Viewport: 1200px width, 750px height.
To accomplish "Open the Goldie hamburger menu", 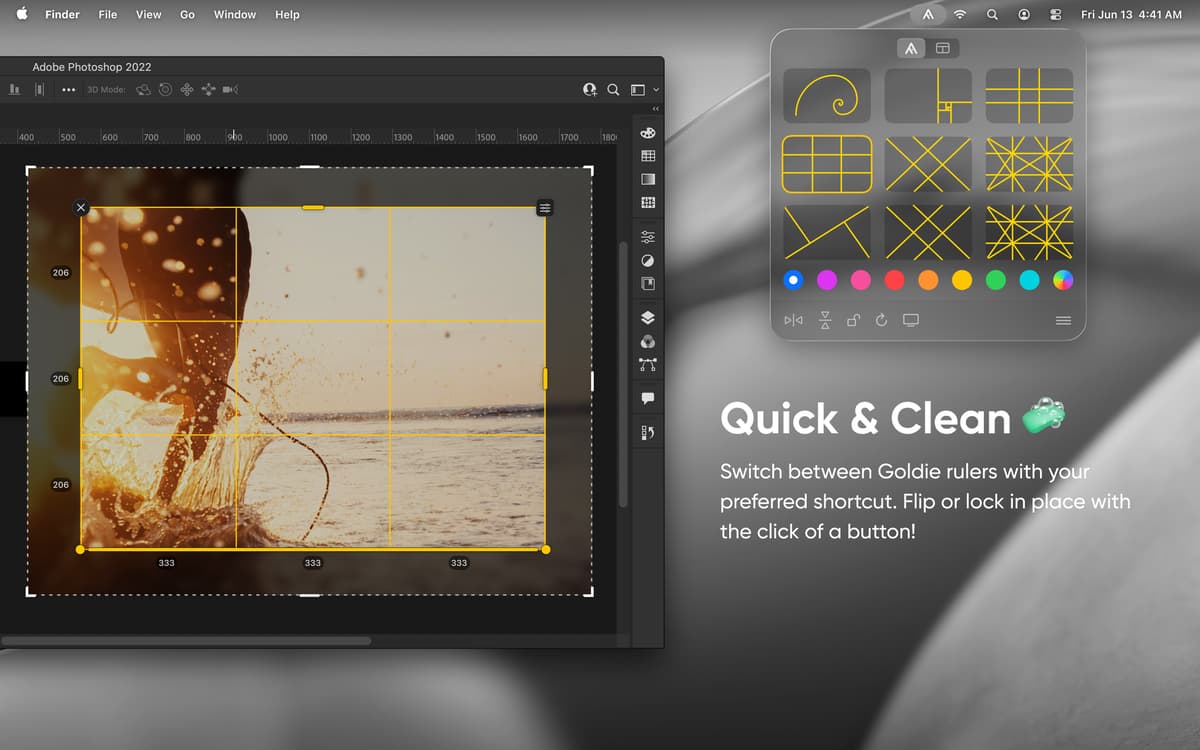I will pyautogui.click(x=1063, y=321).
